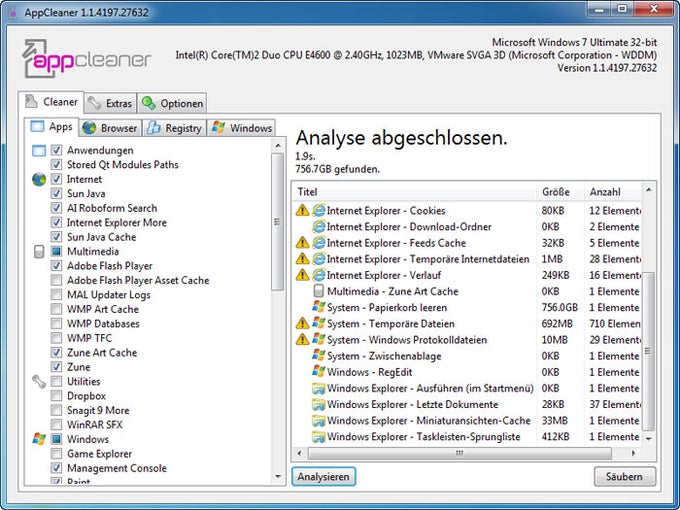Screen dimensions: 680x510
Task: Click results horizontal scrollbar left arrow
Action: click(x=299, y=453)
